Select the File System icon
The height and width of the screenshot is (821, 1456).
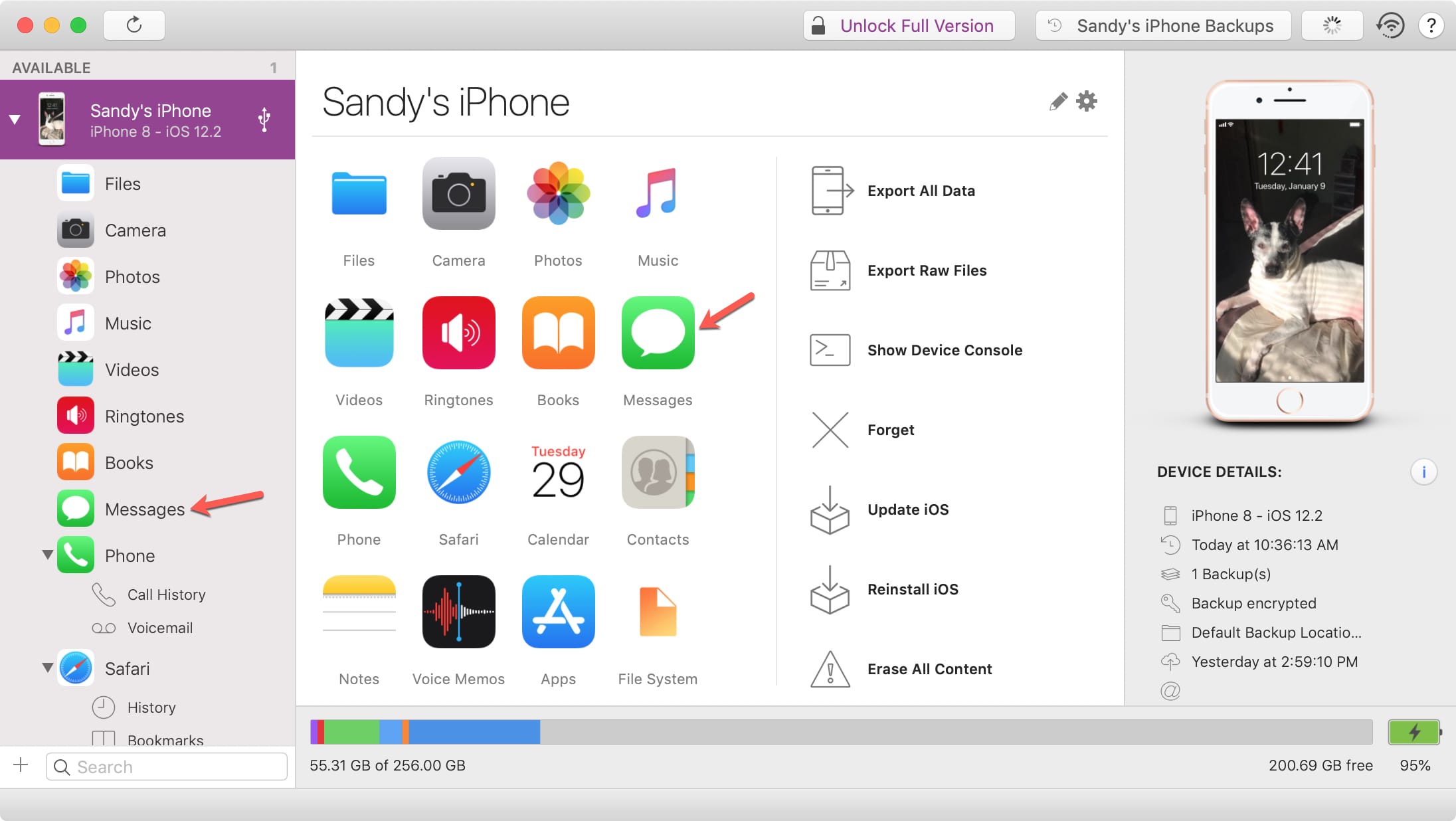coord(657,611)
